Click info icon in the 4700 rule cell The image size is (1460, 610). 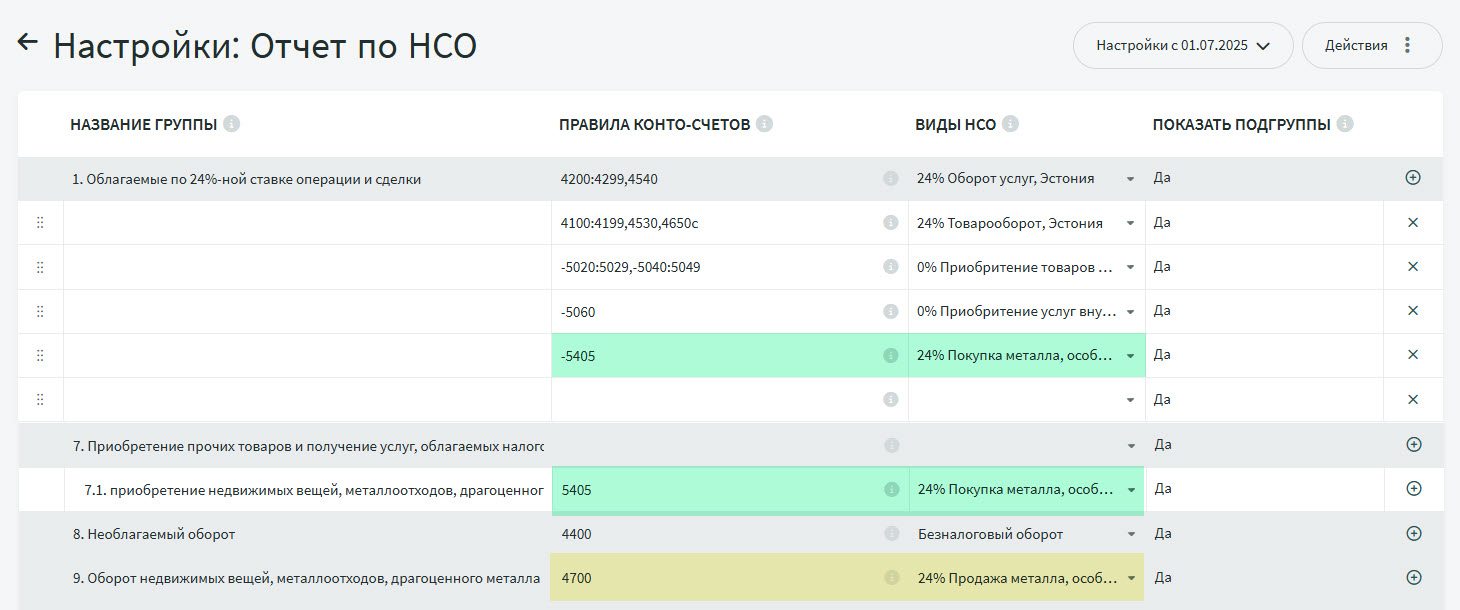click(x=891, y=578)
